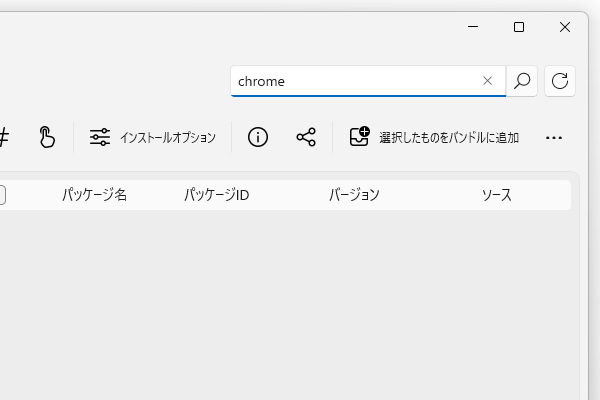Click 選択したものをバンドルに追加

pos(435,137)
